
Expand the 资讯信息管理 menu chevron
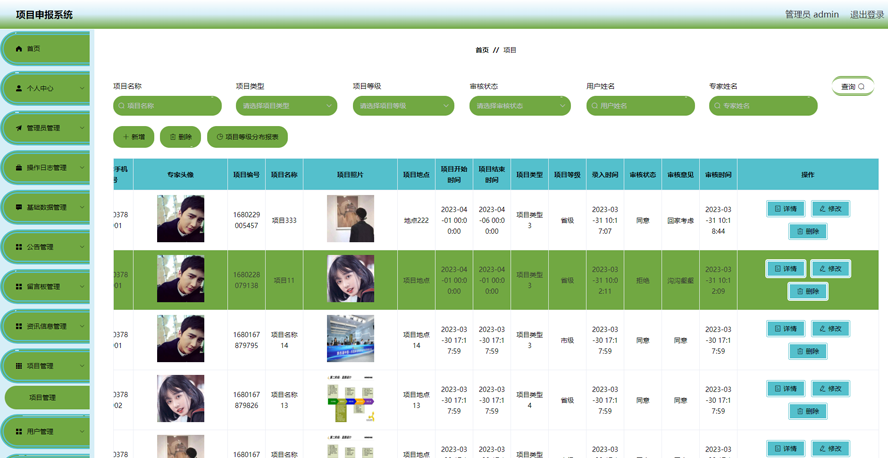tap(82, 326)
